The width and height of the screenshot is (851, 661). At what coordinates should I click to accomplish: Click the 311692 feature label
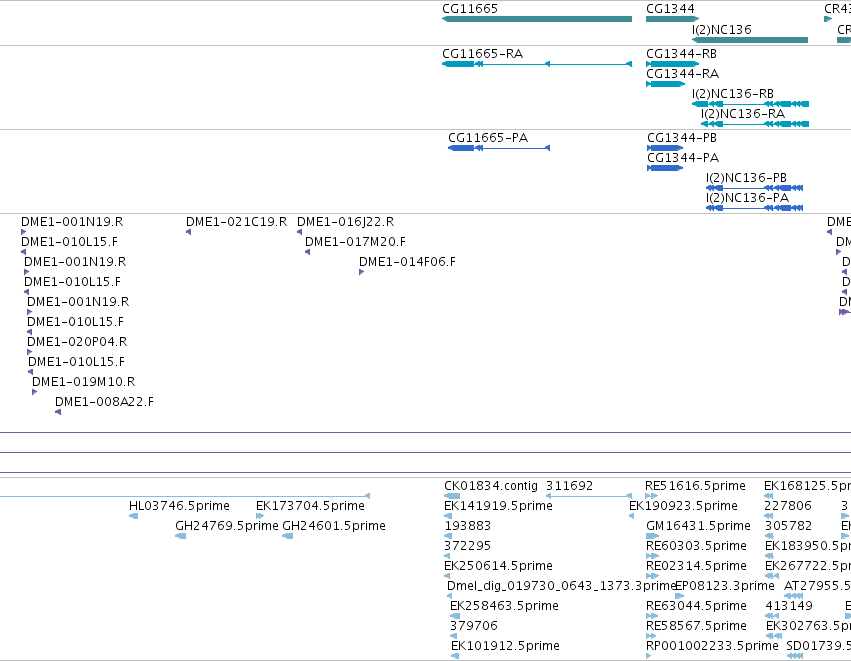(x=569, y=486)
